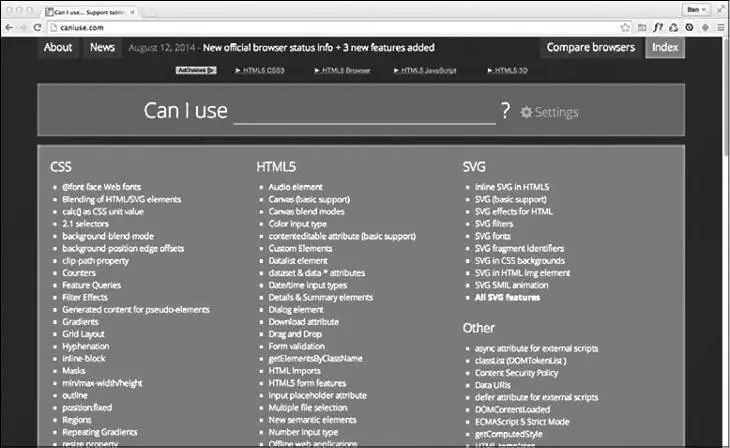The height and width of the screenshot is (448, 730).
Task: Open async attribute for external scripts
Action: click(536, 348)
